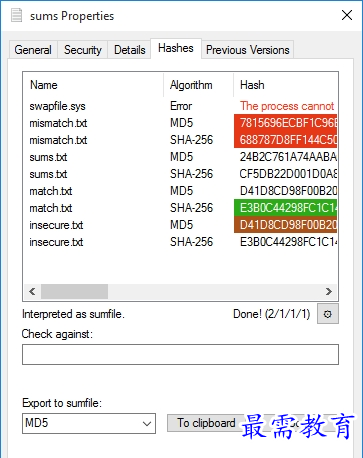Click the sums file icon in title bar
The height and width of the screenshot is (458, 363).
(x=16, y=15)
